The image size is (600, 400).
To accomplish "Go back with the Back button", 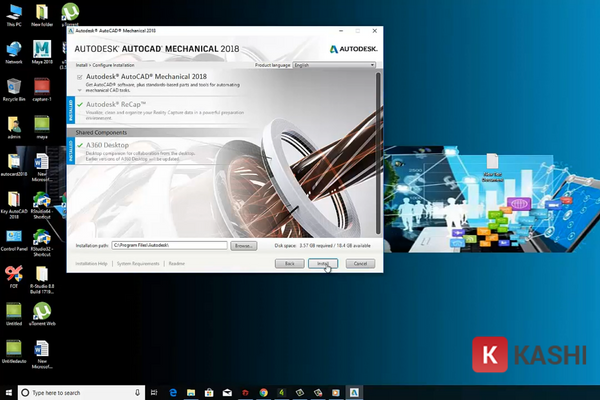I will [288, 263].
